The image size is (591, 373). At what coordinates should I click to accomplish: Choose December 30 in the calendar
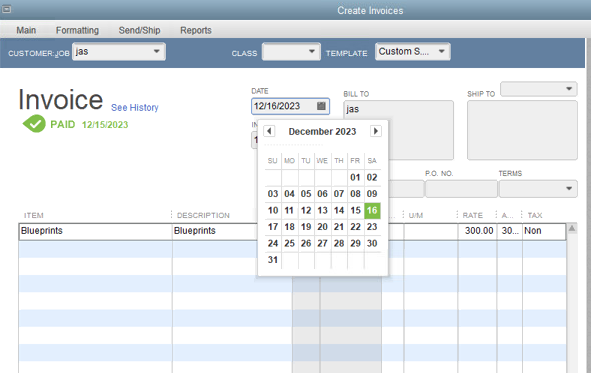pos(372,243)
